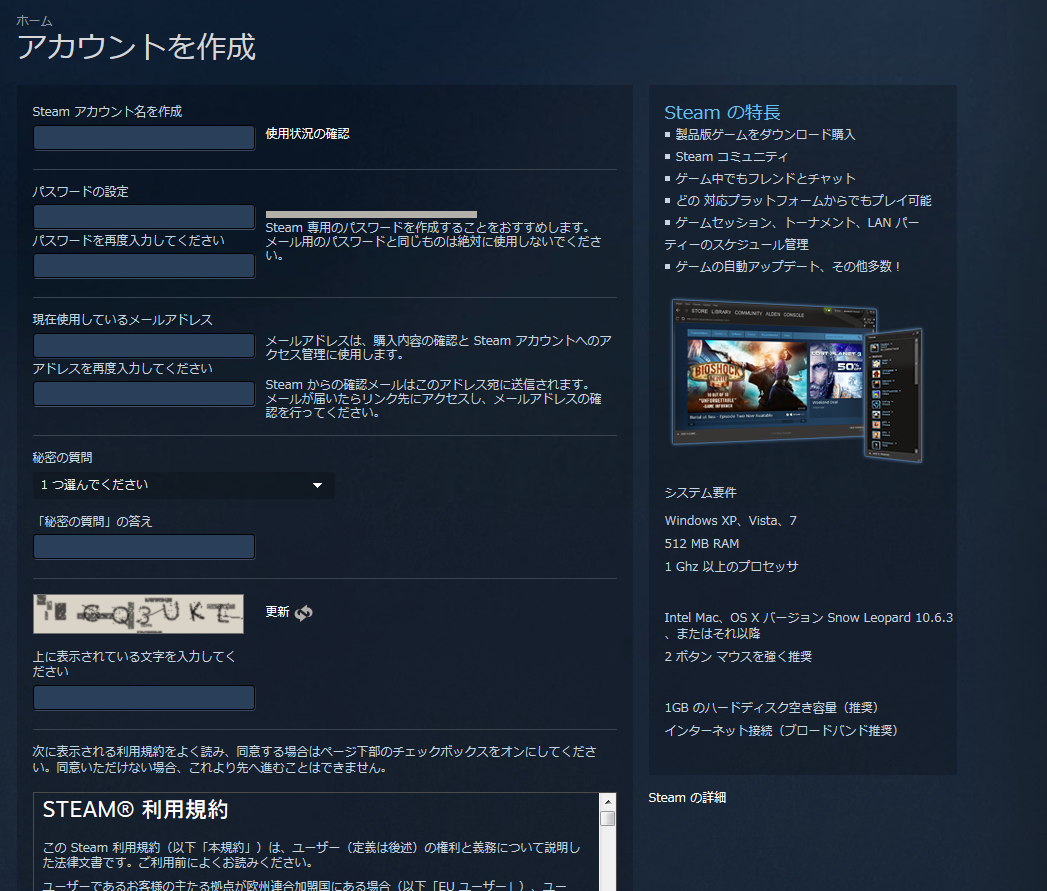Click the ホーム breadcrumb link
Screen dimensions: 1047x891
click(x=34, y=21)
